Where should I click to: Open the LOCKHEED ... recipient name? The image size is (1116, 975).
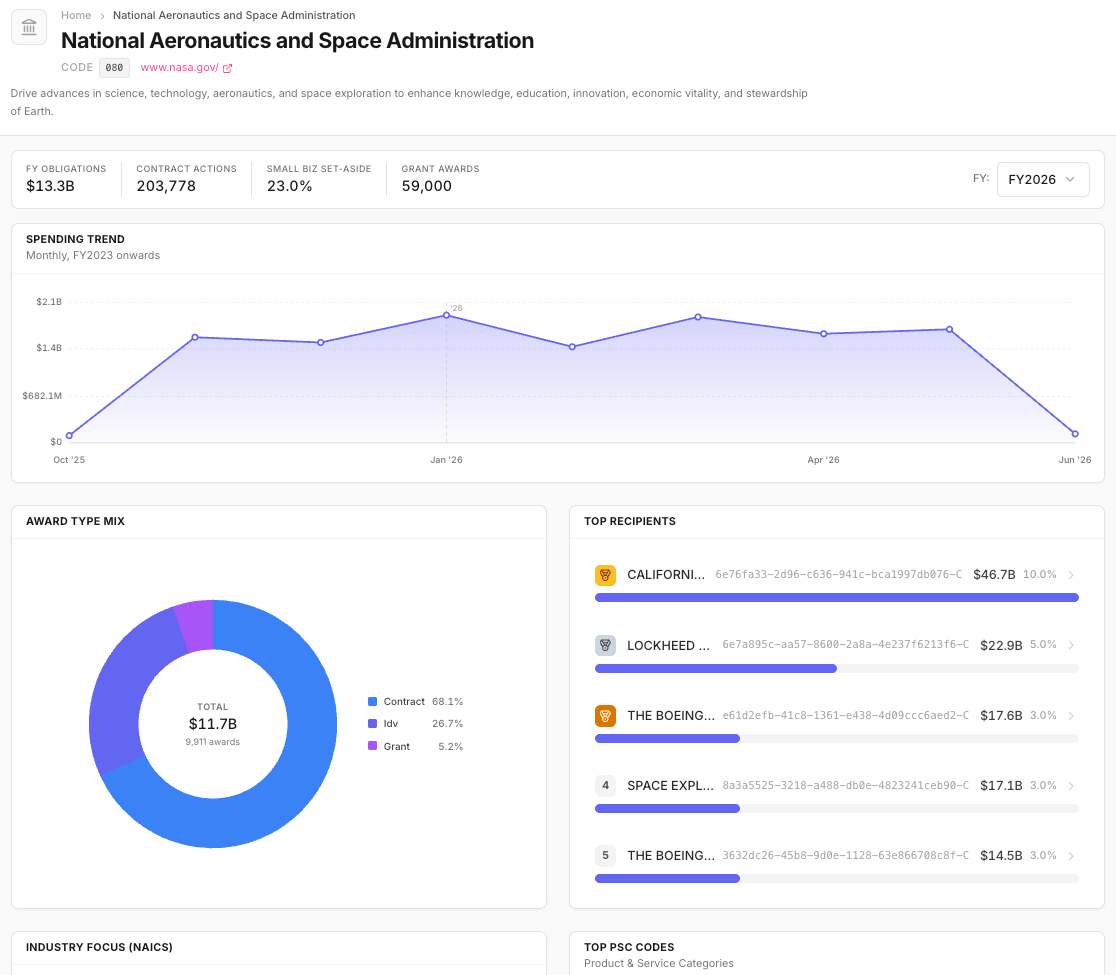(x=668, y=645)
